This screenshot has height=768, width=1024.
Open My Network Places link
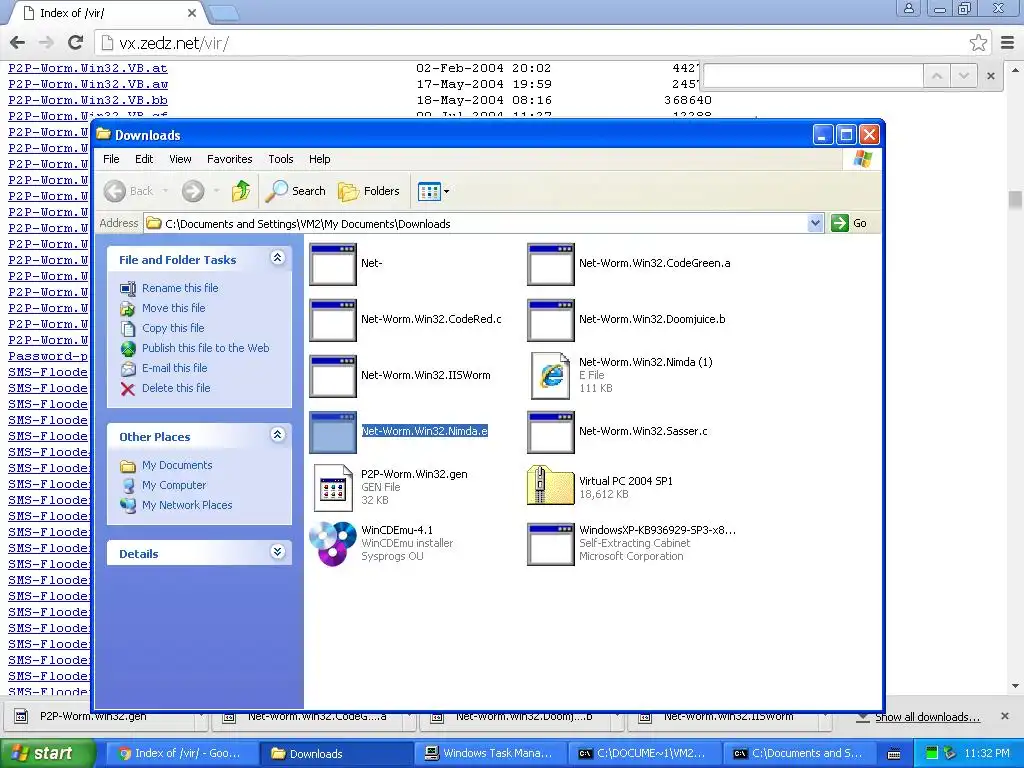(x=187, y=505)
